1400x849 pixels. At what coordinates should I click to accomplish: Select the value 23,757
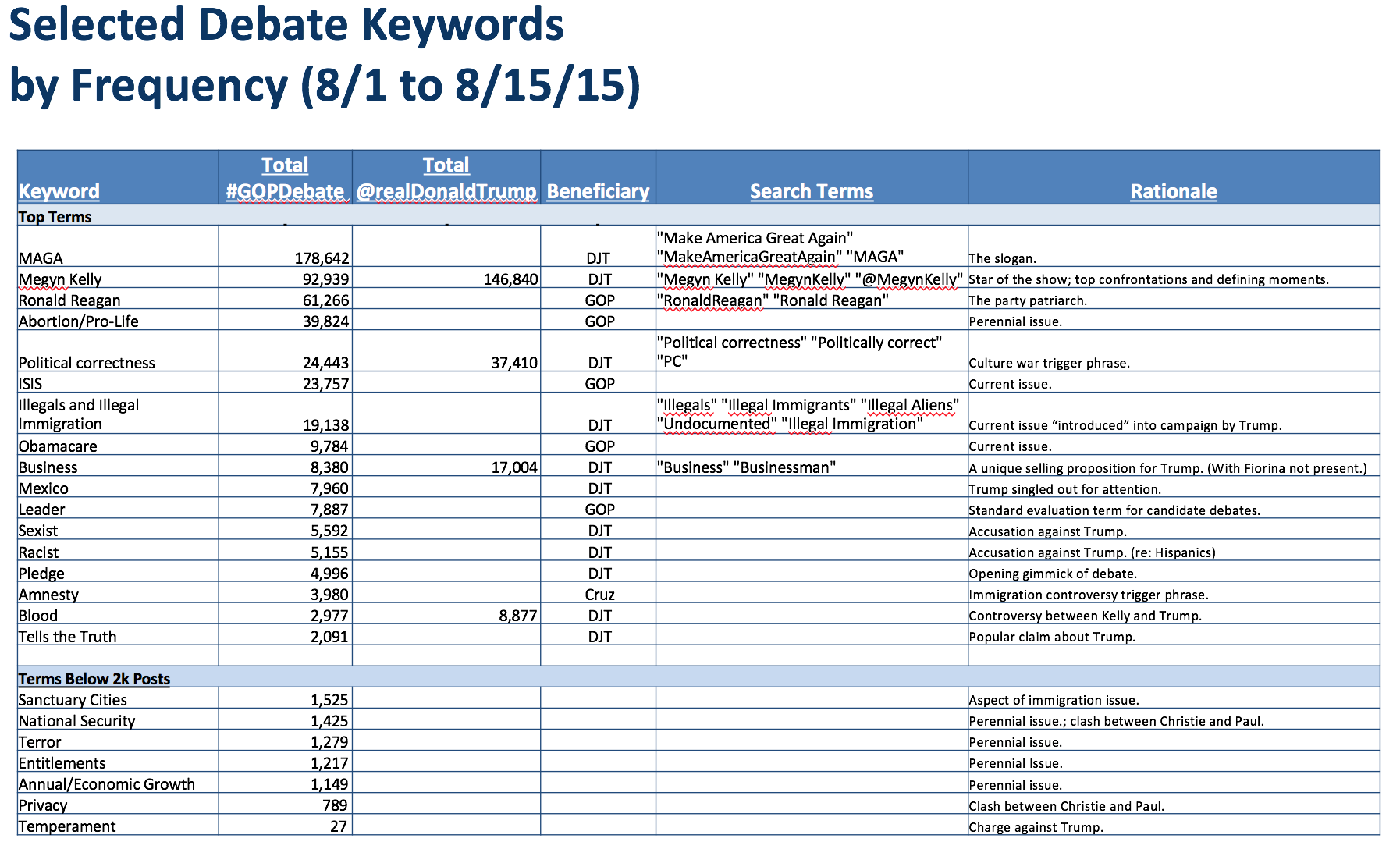(326, 383)
